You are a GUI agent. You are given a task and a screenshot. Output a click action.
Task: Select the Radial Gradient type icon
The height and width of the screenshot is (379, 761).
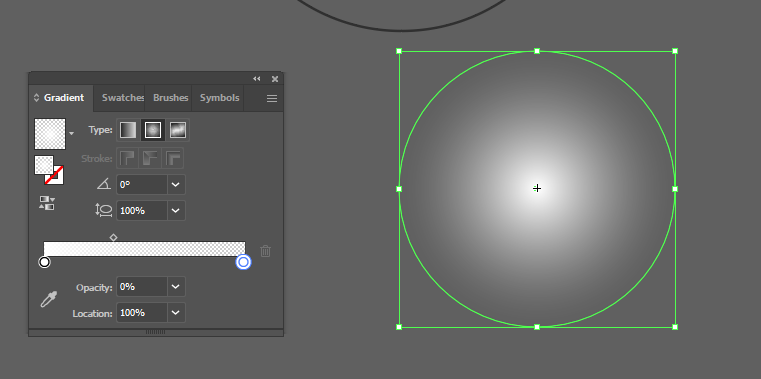(153, 130)
